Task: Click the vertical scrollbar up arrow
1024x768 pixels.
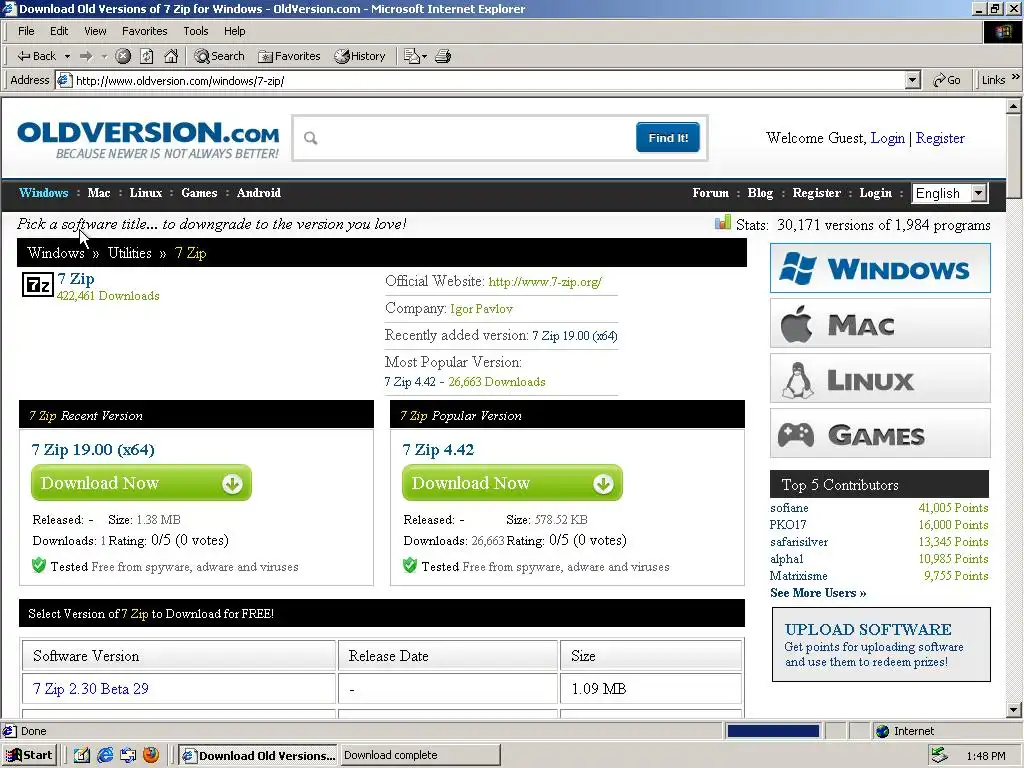Action: pos(1014,105)
